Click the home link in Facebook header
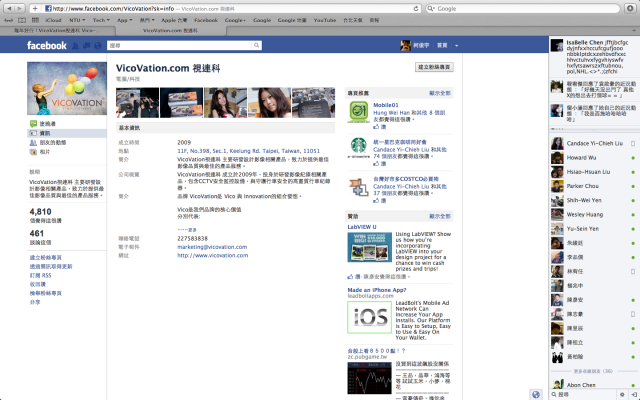Viewport: 640px width, 400px height. tap(442, 46)
